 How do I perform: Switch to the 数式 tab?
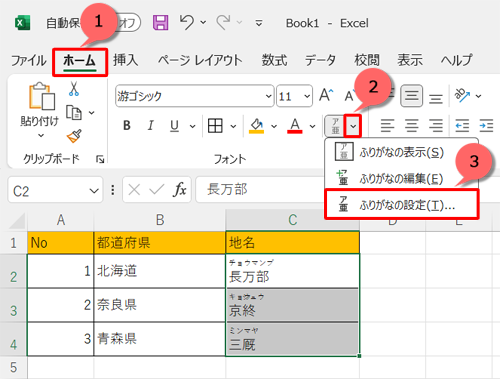pyautogui.click(x=274, y=60)
